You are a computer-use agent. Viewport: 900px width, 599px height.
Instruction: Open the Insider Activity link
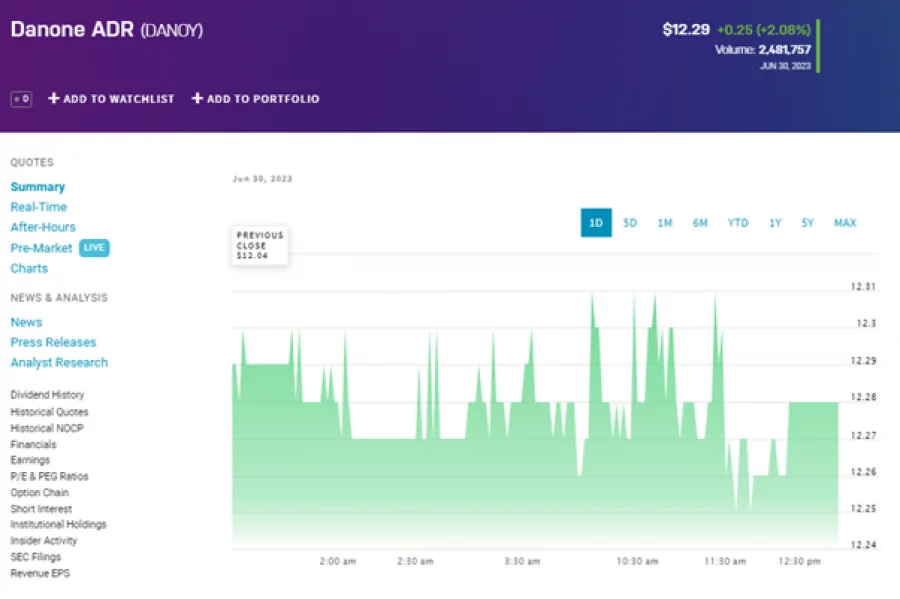(x=44, y=540)
